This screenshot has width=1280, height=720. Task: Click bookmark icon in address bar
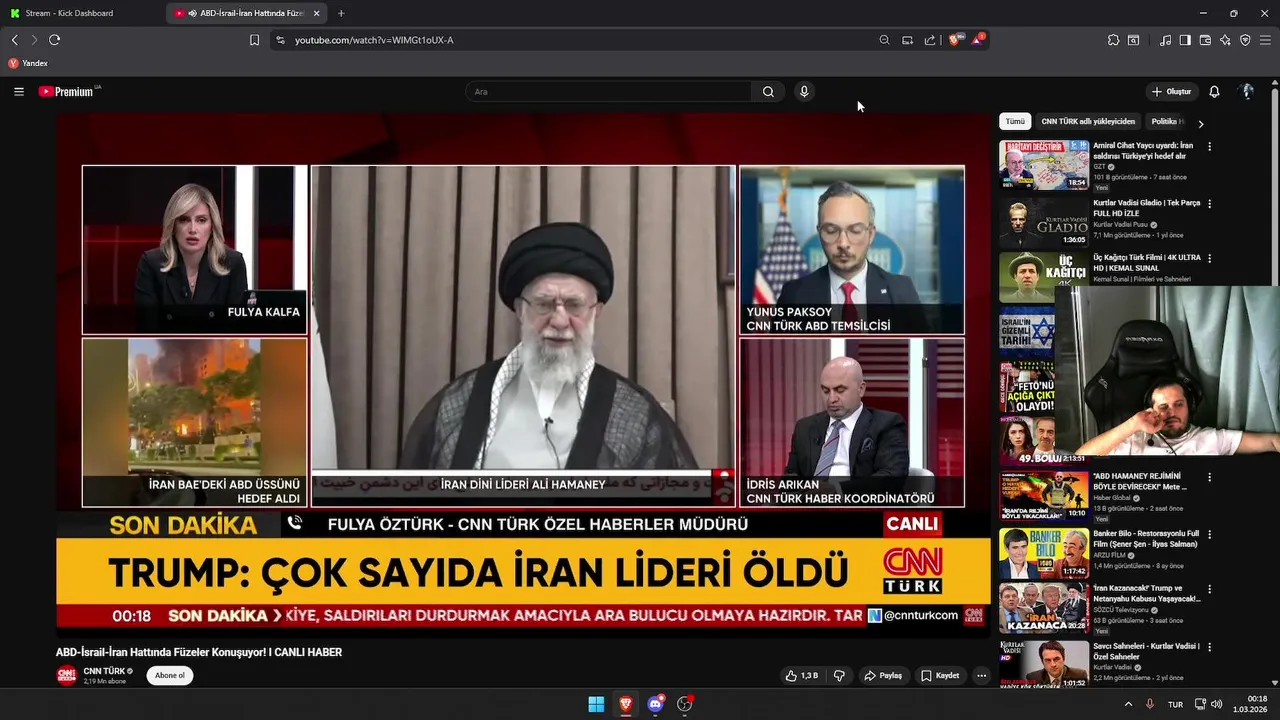click(x=254, y=40)
